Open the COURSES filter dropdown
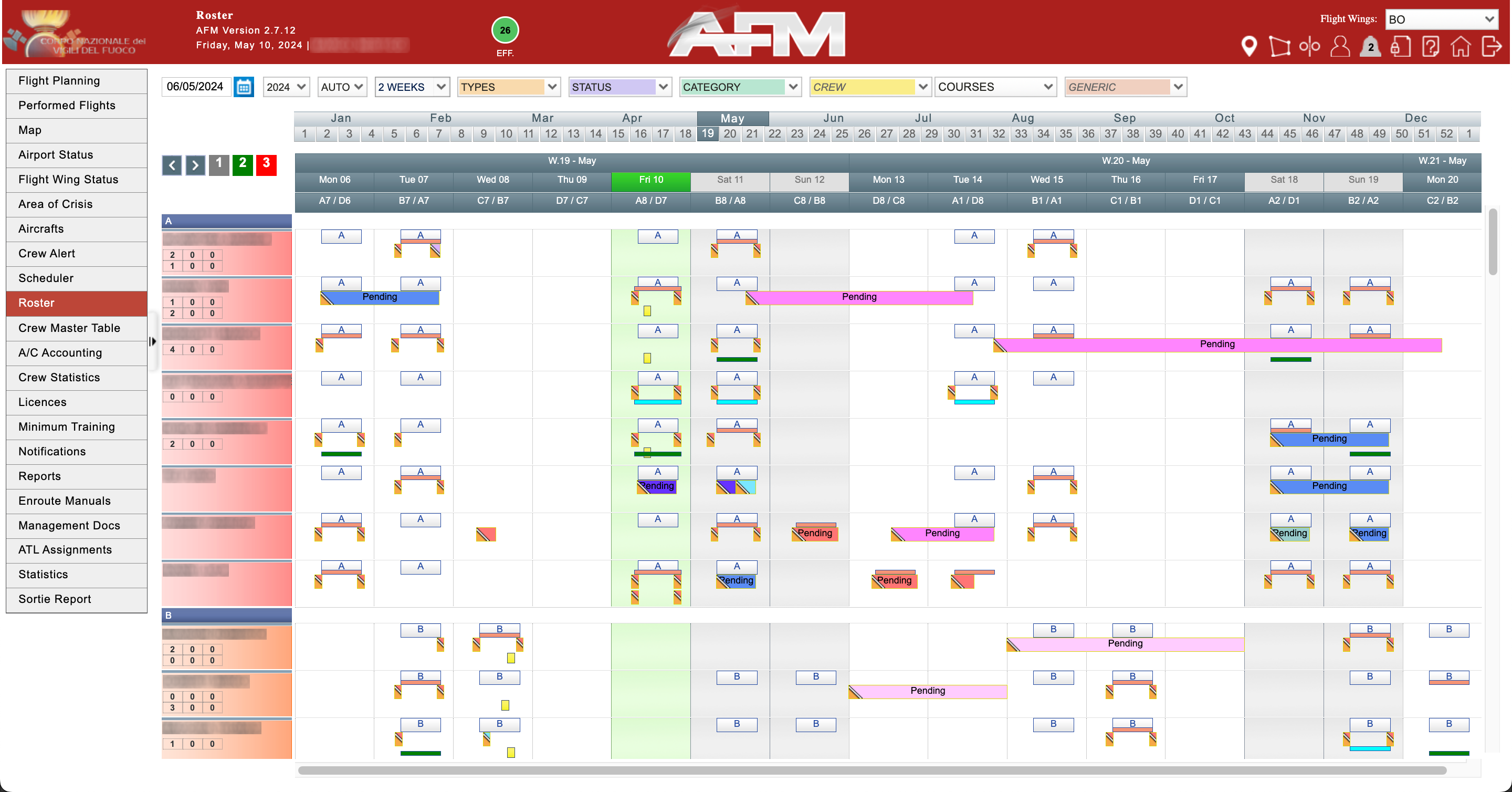The image size is (1512, 792). 995,87
